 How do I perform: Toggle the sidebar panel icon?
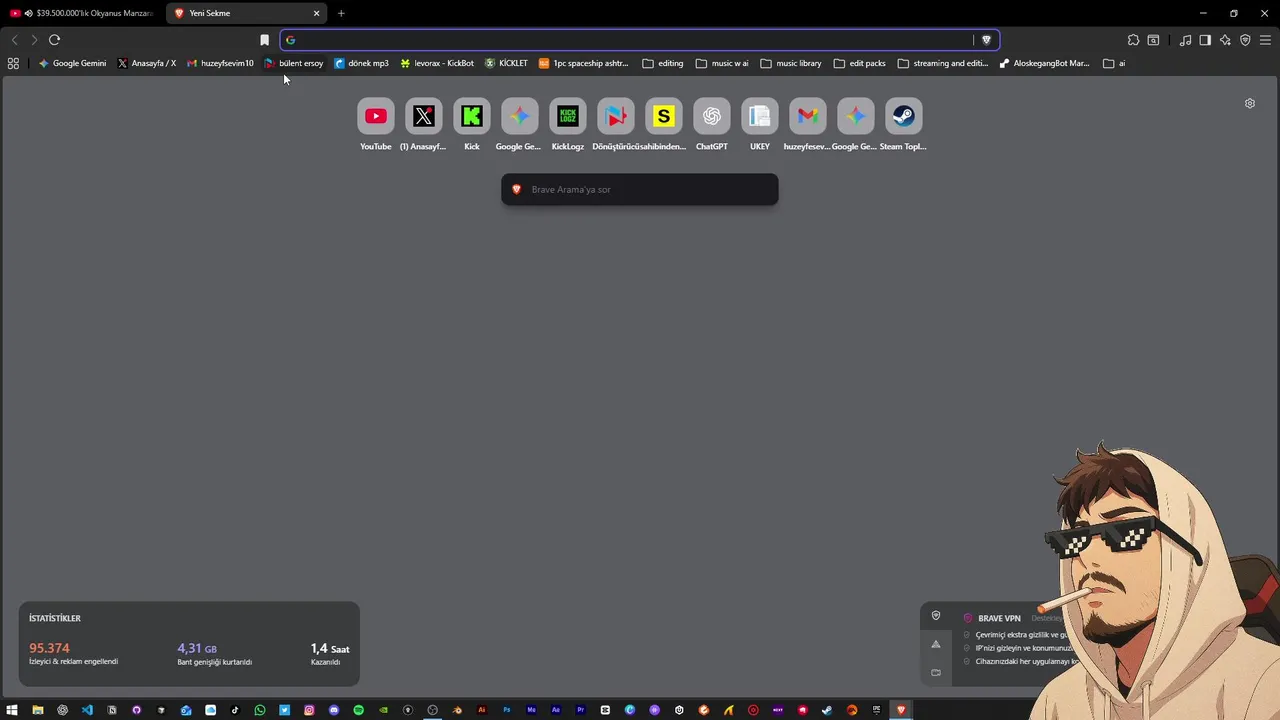point(1205,40)
